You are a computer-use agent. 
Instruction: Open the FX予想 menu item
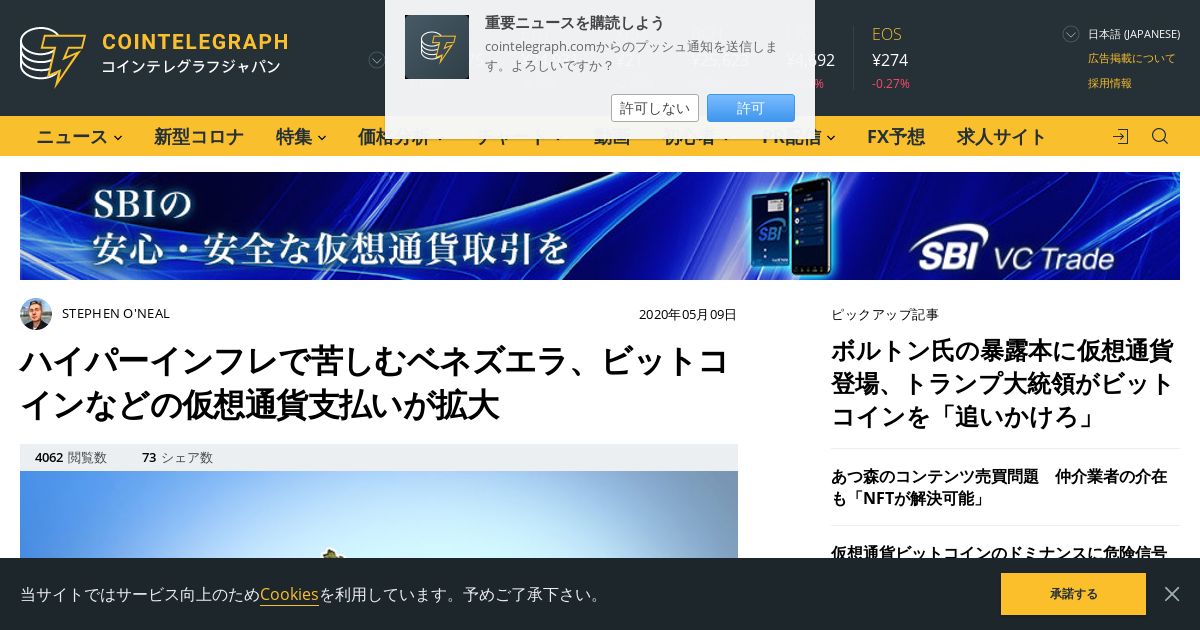click(896, 136)
